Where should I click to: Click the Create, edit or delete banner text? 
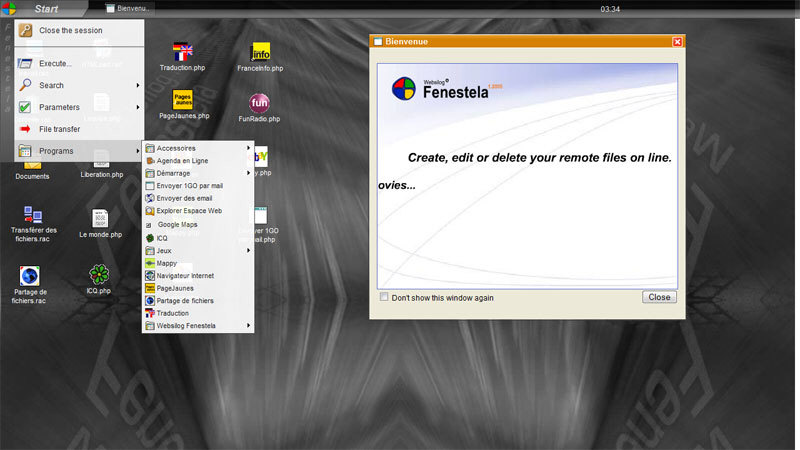539,158
